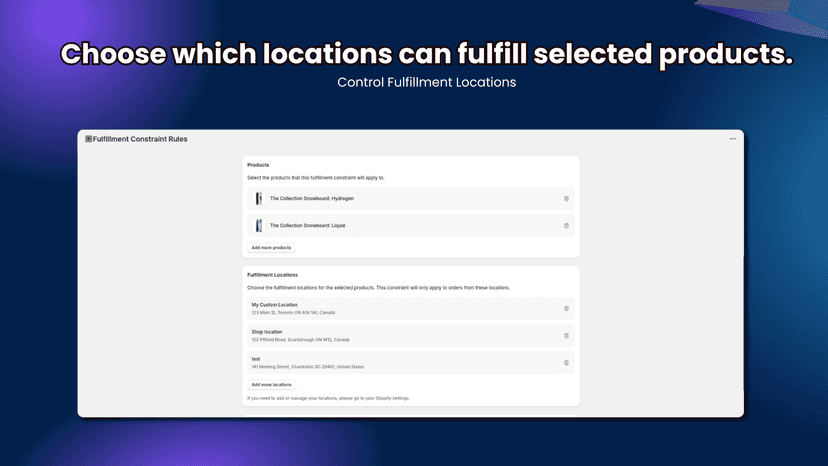Select My Custom Location row title
This screenshot has height=466, width=828.
coord(275,305)
